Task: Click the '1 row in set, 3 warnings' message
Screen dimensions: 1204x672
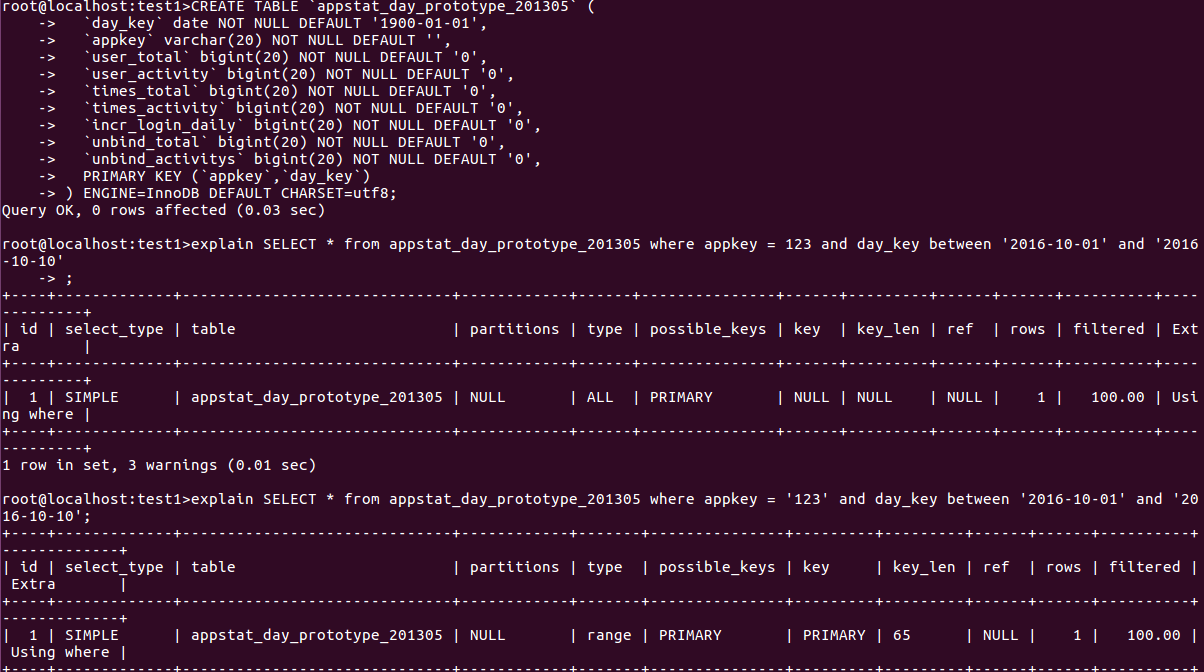Action: (159, 465)
